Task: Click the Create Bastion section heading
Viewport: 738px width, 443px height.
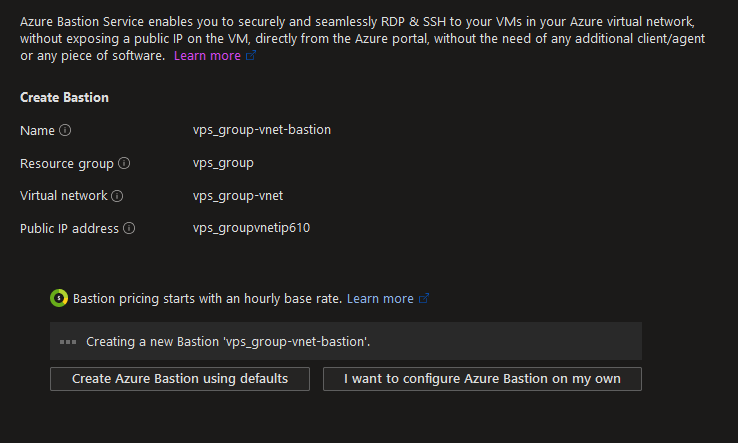Action: pyautogui.click(x=64, y=97)
